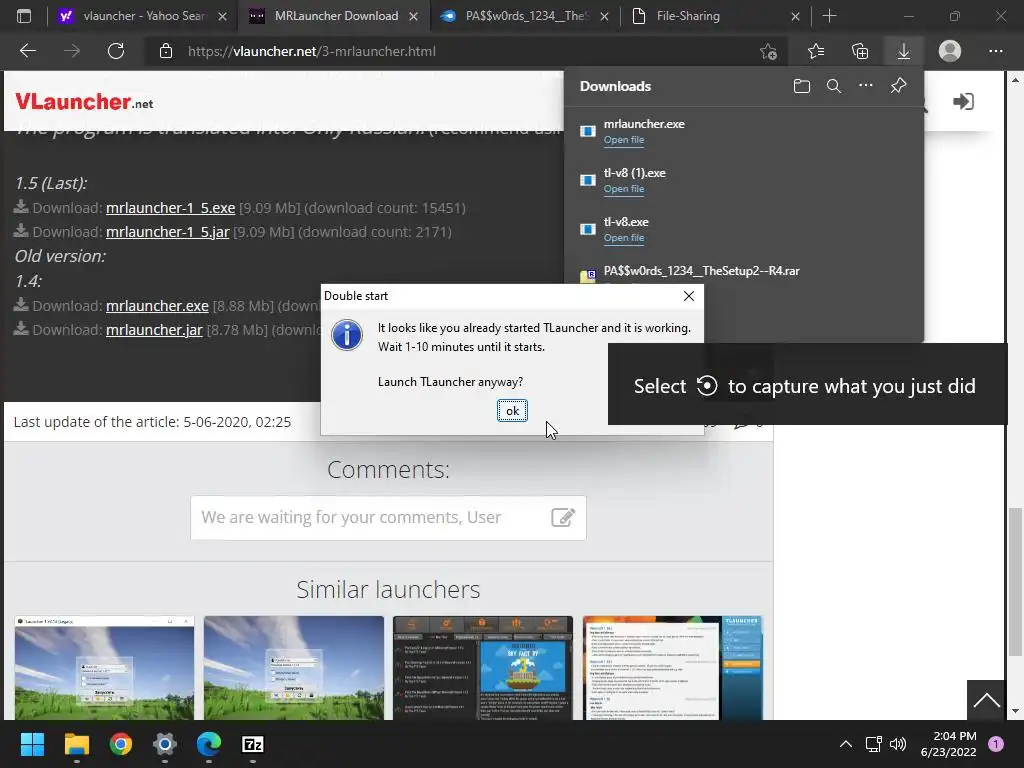Open file link under tl-v8 (1).exe
Viewport: 1024px width, 768px height.
[624, 189]
